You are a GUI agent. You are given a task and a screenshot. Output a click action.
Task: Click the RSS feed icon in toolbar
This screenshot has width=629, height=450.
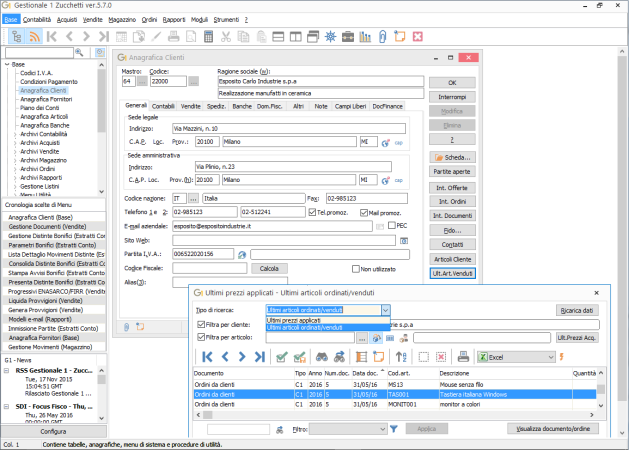tap(35, 37)
